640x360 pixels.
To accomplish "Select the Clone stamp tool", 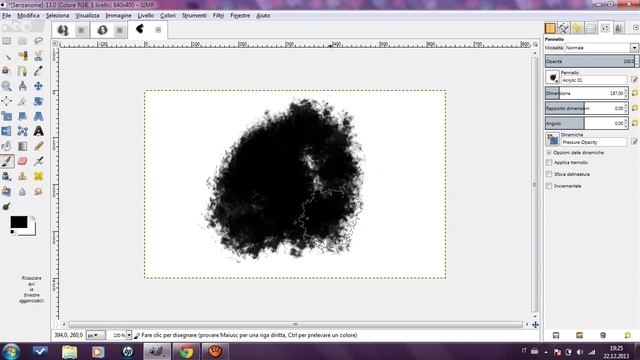I will coord(22,176).
